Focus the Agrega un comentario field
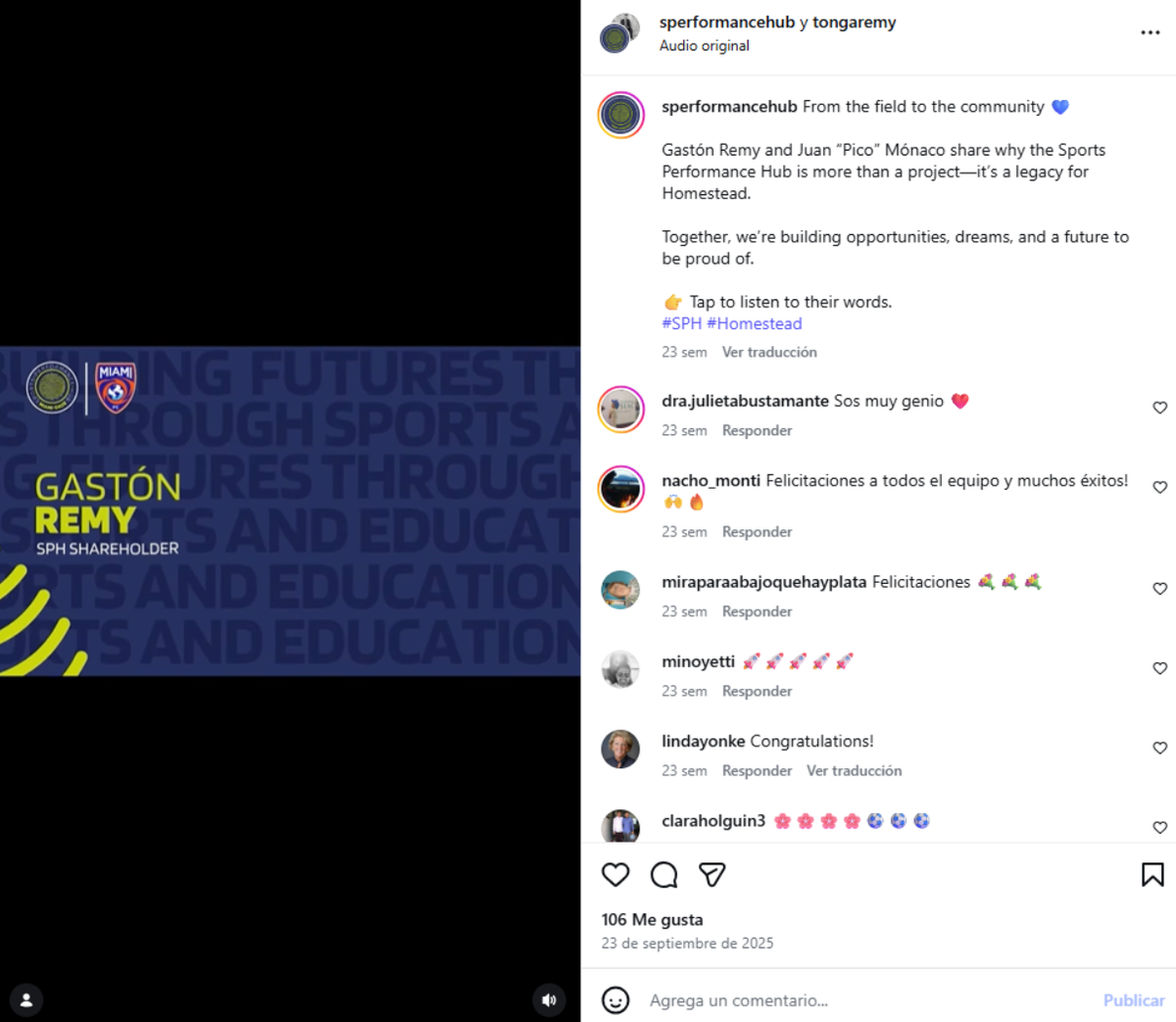 867,1000
